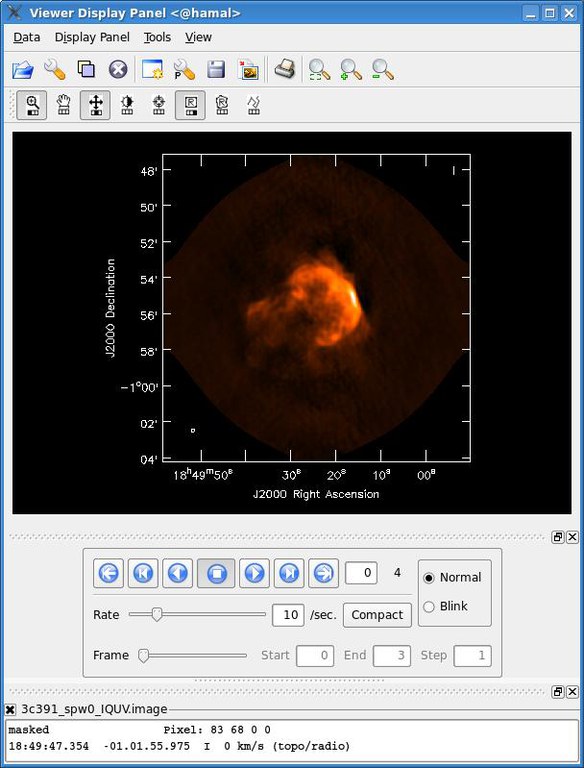Open the View menu
Viewport: 584px width, 768px height.
tap(198, 37)
